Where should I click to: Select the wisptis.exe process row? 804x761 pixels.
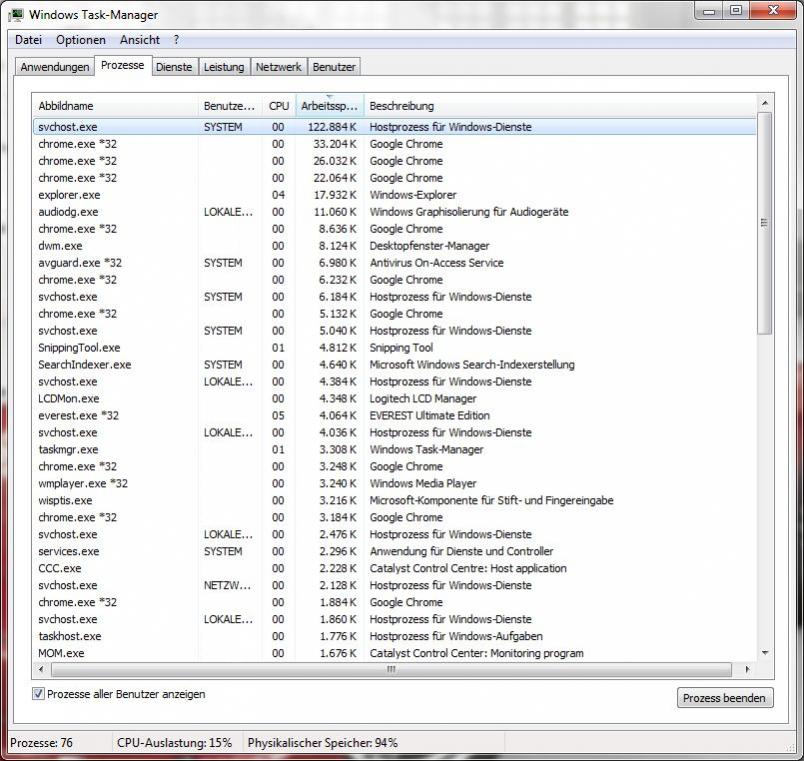(394, 500)
